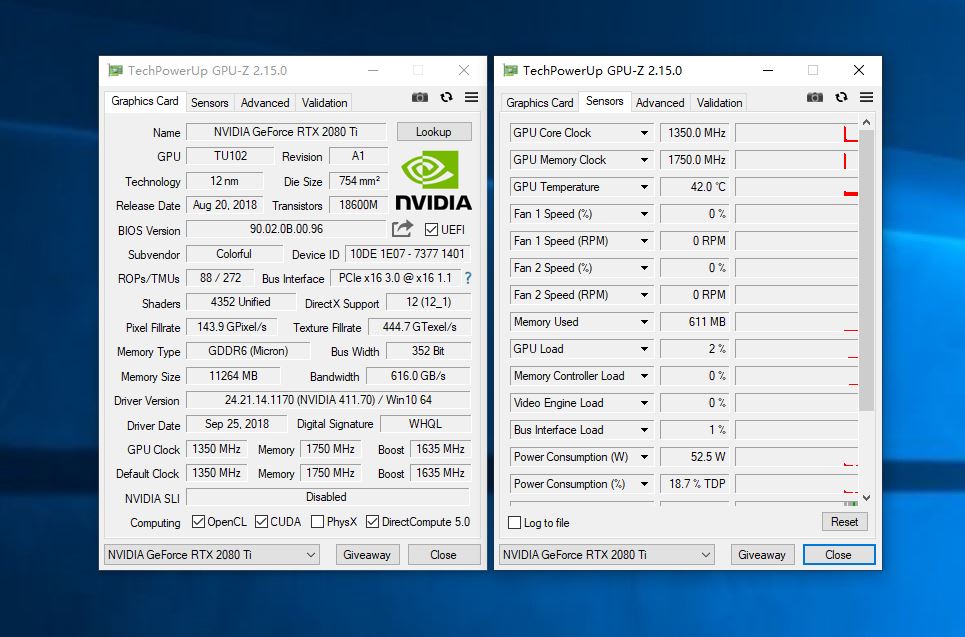Click the share icon next to BIOS Version
The height and width of the screenshot is (637, 965).
pos(400,229)
